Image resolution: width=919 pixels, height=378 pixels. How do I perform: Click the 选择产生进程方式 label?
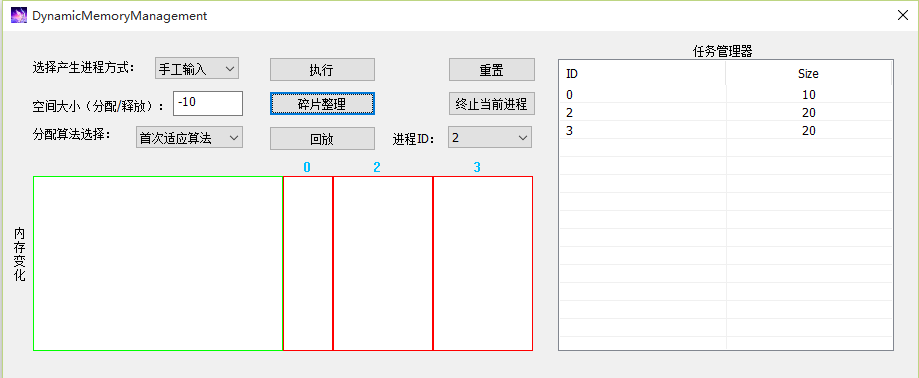83,67
